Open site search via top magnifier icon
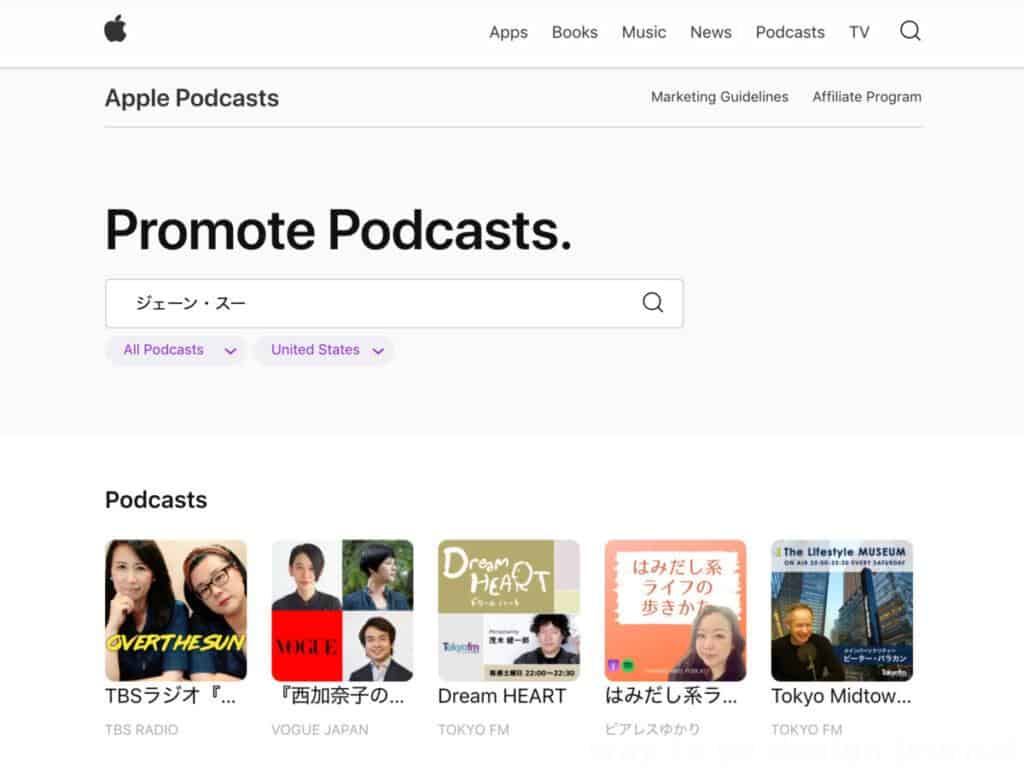The height and width of the screenshot is (776, 1024). tap(910, 31)
